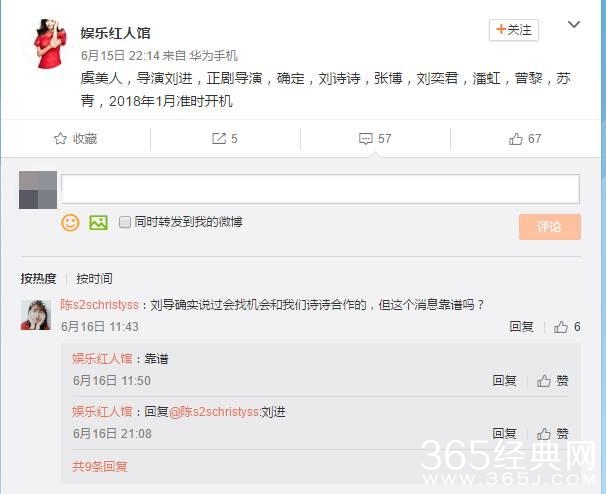Click the orange 评论 submit button
This screenshot has height=494, width=606.
coord(550,227)
